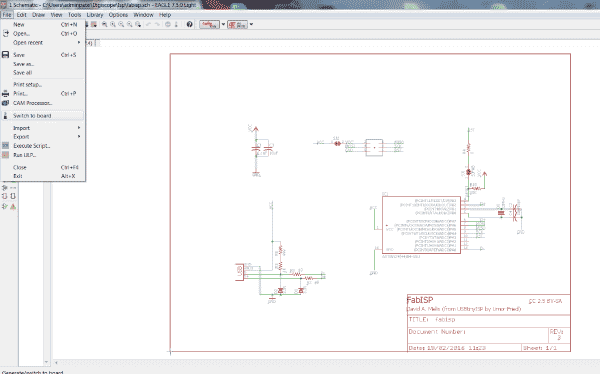The image size is (600, 374).
Task: Select the Module tool icon
Action: tap(5, 196)
